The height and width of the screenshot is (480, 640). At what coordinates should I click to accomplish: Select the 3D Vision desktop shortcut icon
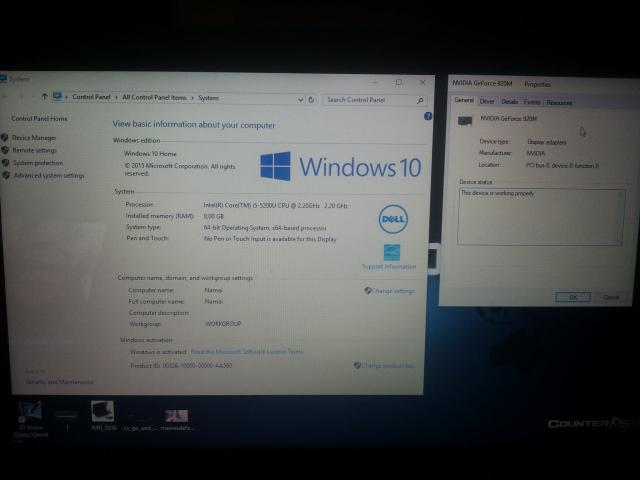pyautogui.click(x=29, y=412)
